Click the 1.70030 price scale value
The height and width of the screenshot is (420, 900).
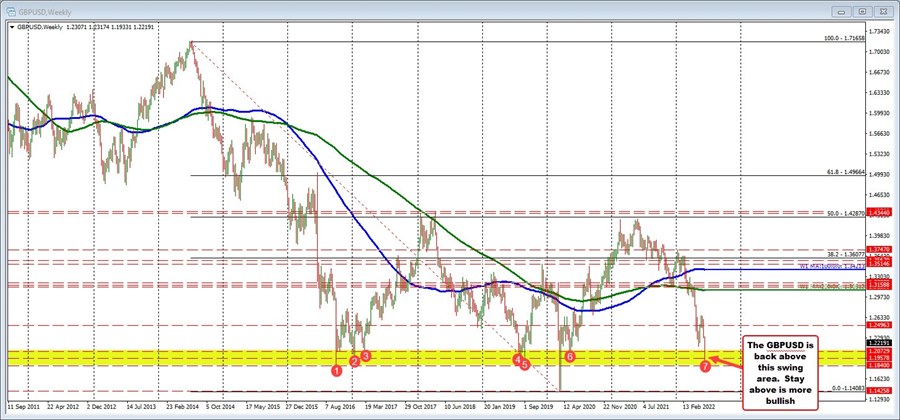click(x=877, y=52)
